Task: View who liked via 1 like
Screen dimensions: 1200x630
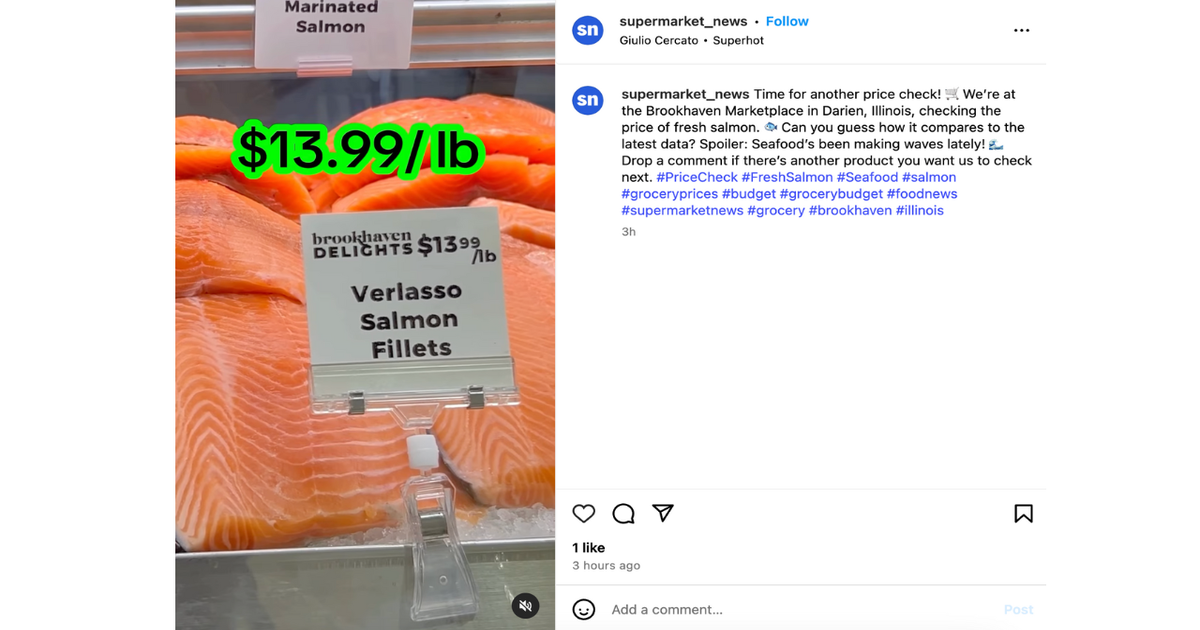Action: [588, 547]
